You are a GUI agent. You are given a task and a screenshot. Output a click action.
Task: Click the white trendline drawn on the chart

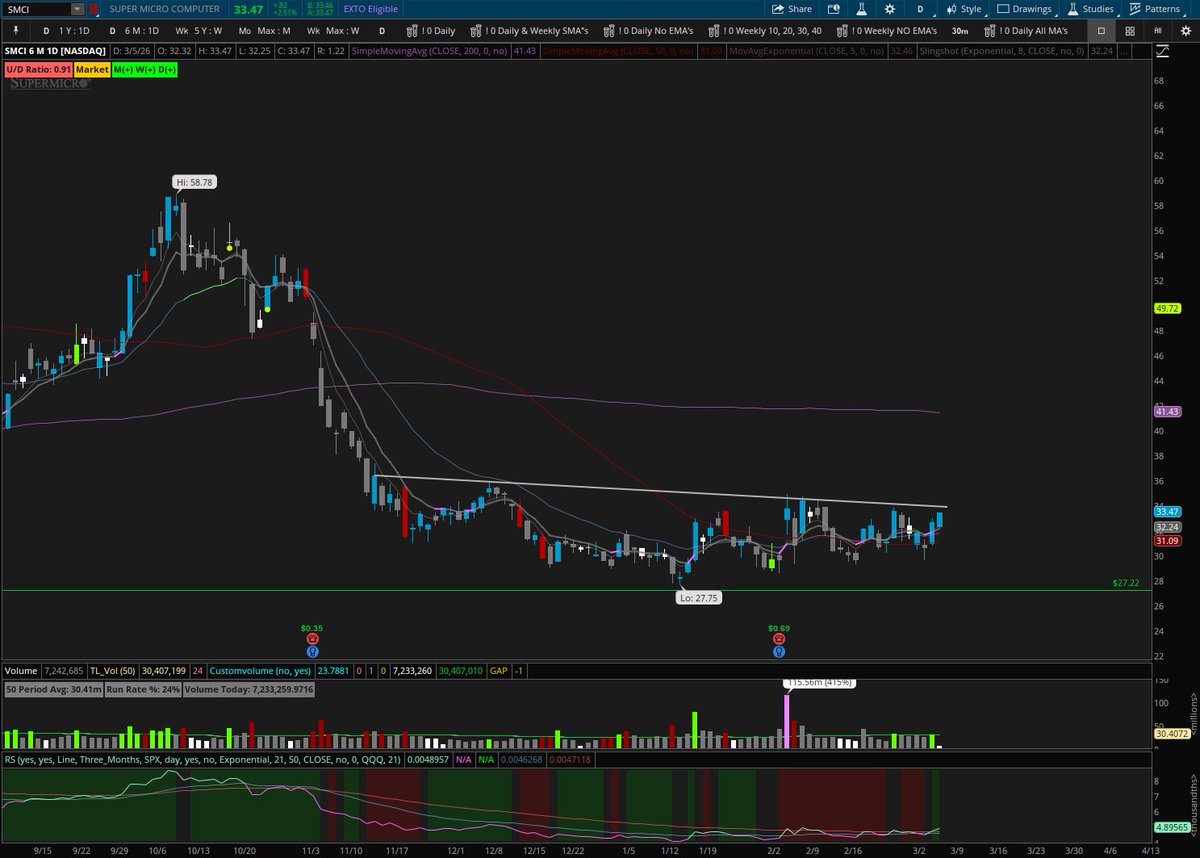660,491
